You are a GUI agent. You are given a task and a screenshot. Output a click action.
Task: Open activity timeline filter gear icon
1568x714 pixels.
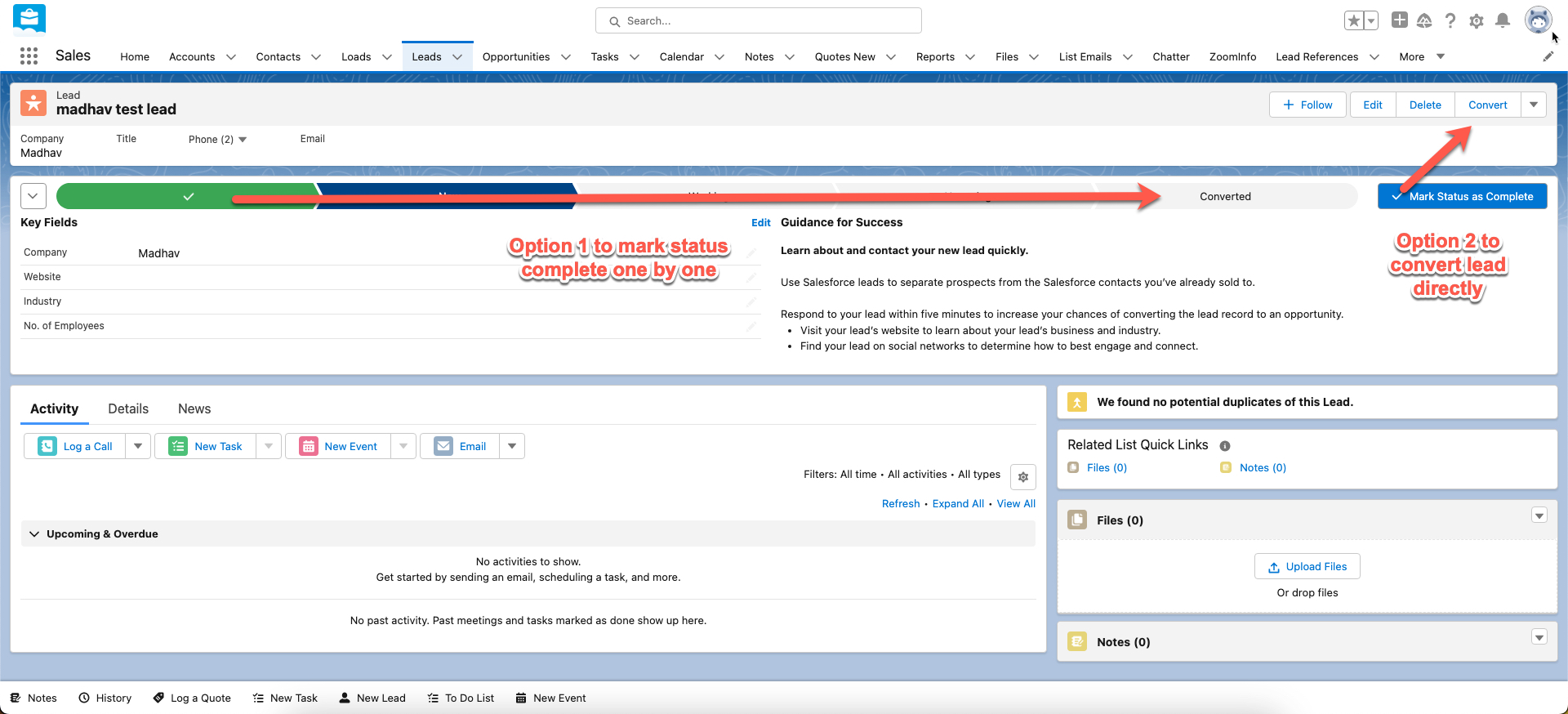pos(1023,477)
